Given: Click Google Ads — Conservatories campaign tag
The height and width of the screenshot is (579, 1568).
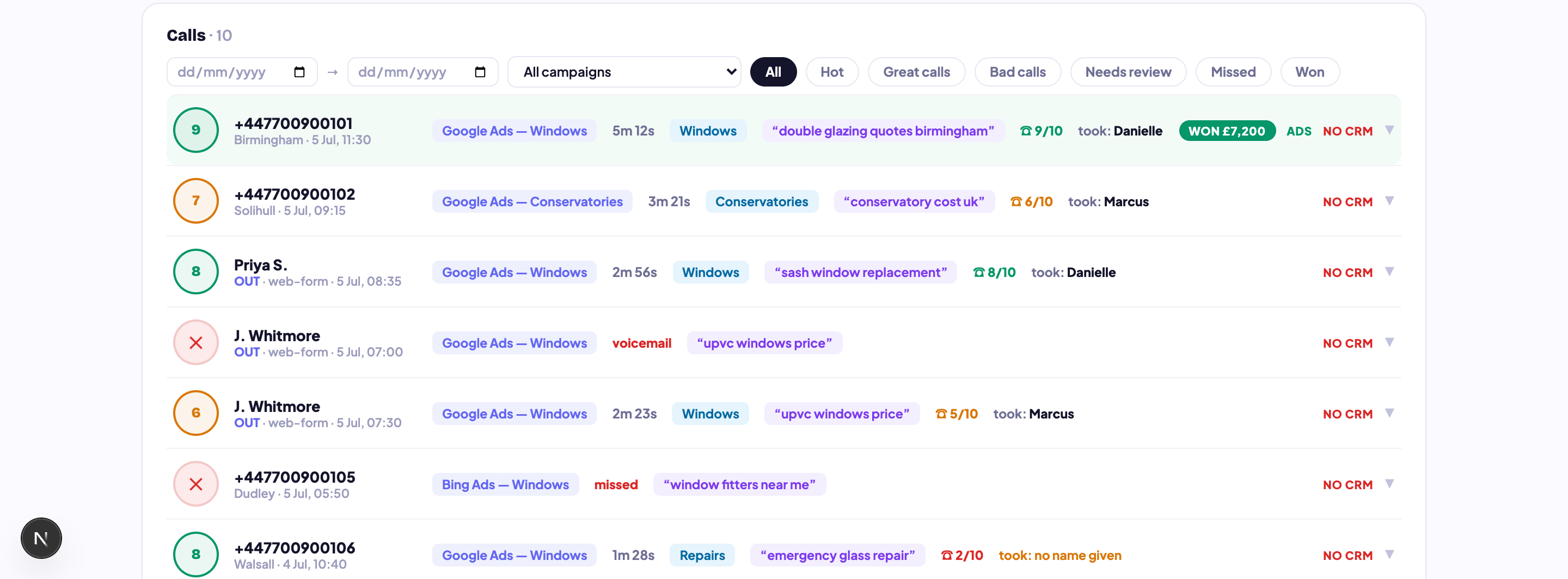Looking at the screenshot, I should click(532, 201).
